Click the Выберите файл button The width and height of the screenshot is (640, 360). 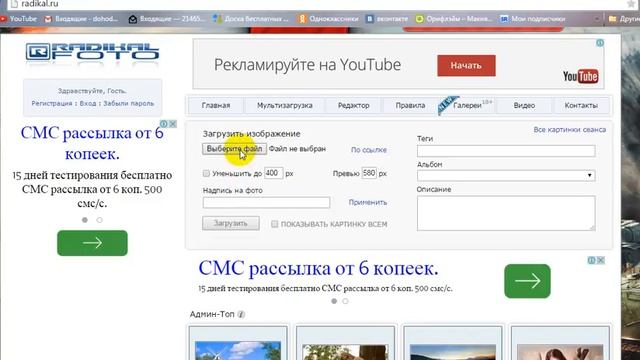point(234,149)
